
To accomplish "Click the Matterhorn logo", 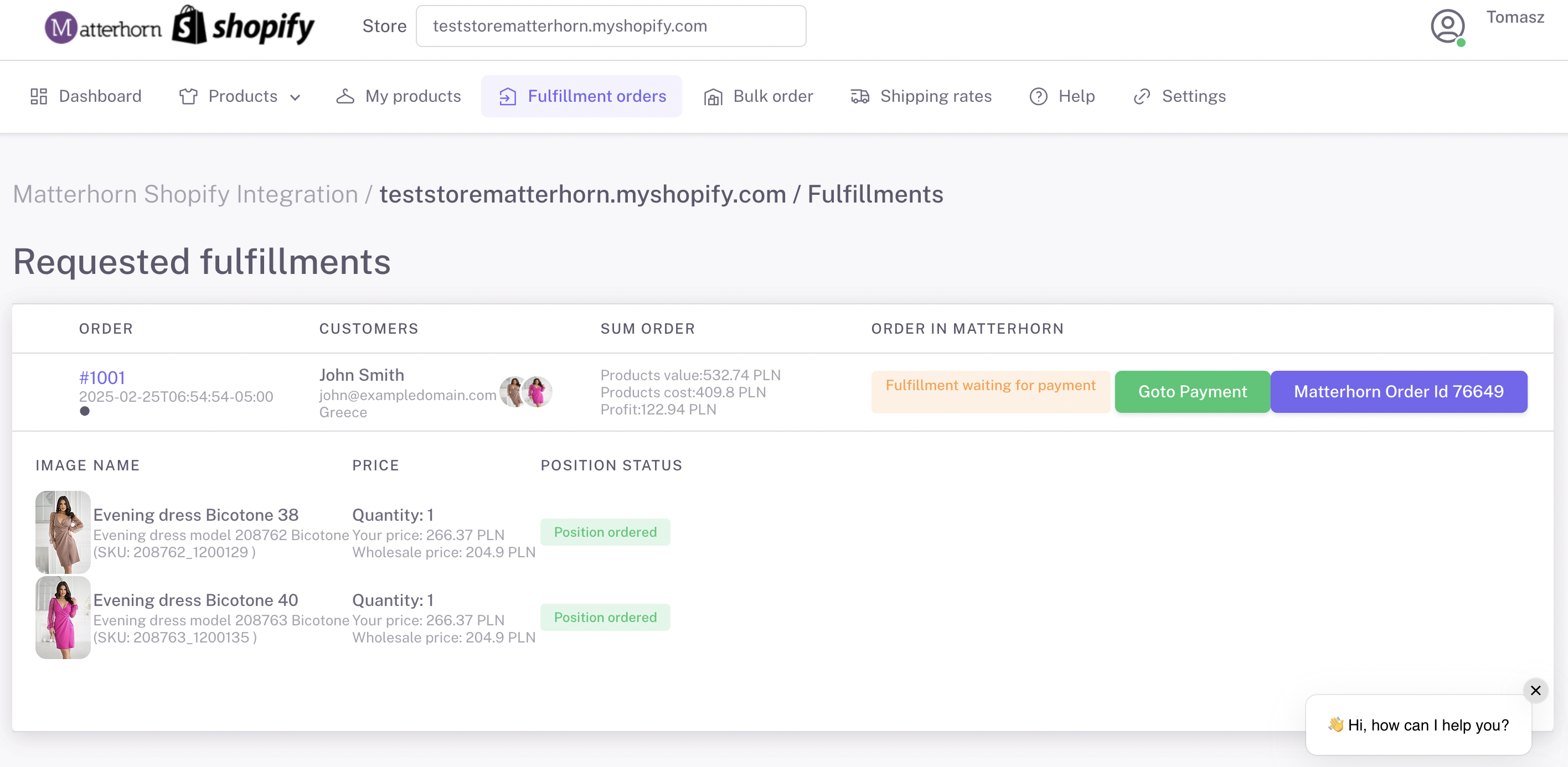I will tap(103, 27).
